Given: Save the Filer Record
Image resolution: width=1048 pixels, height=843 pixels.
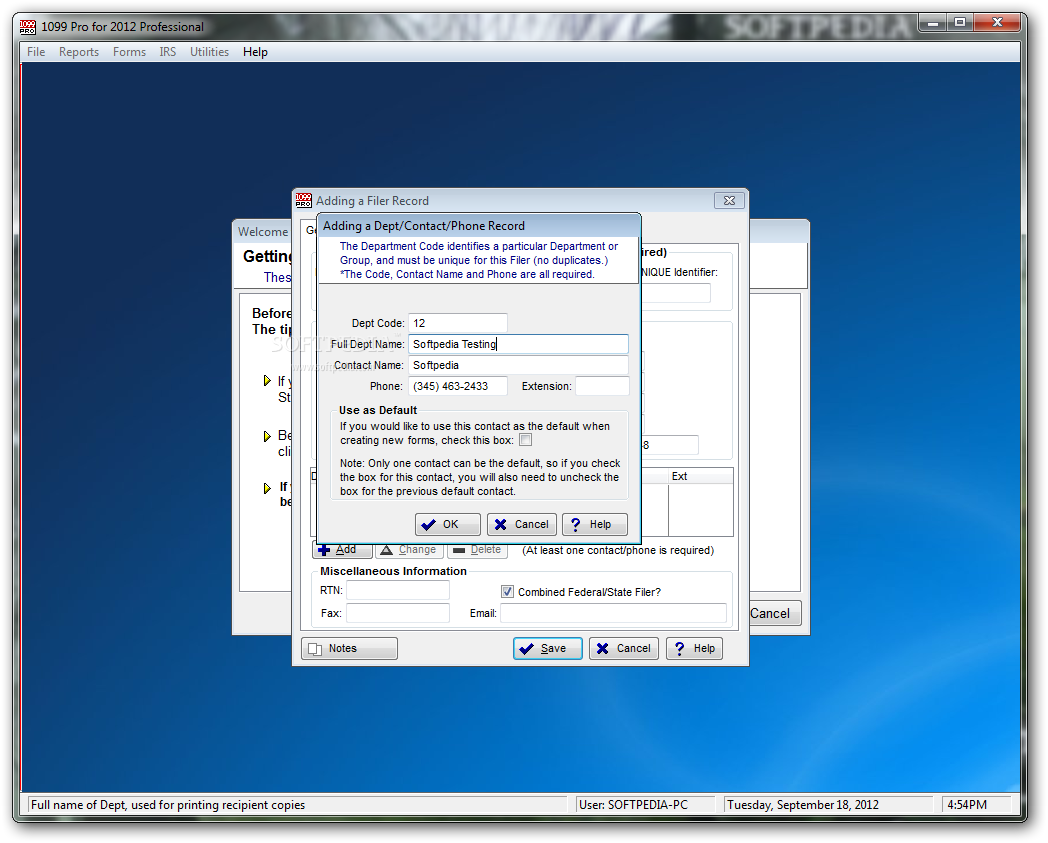Looking at the screenshot, I should [x=548, y=648].
